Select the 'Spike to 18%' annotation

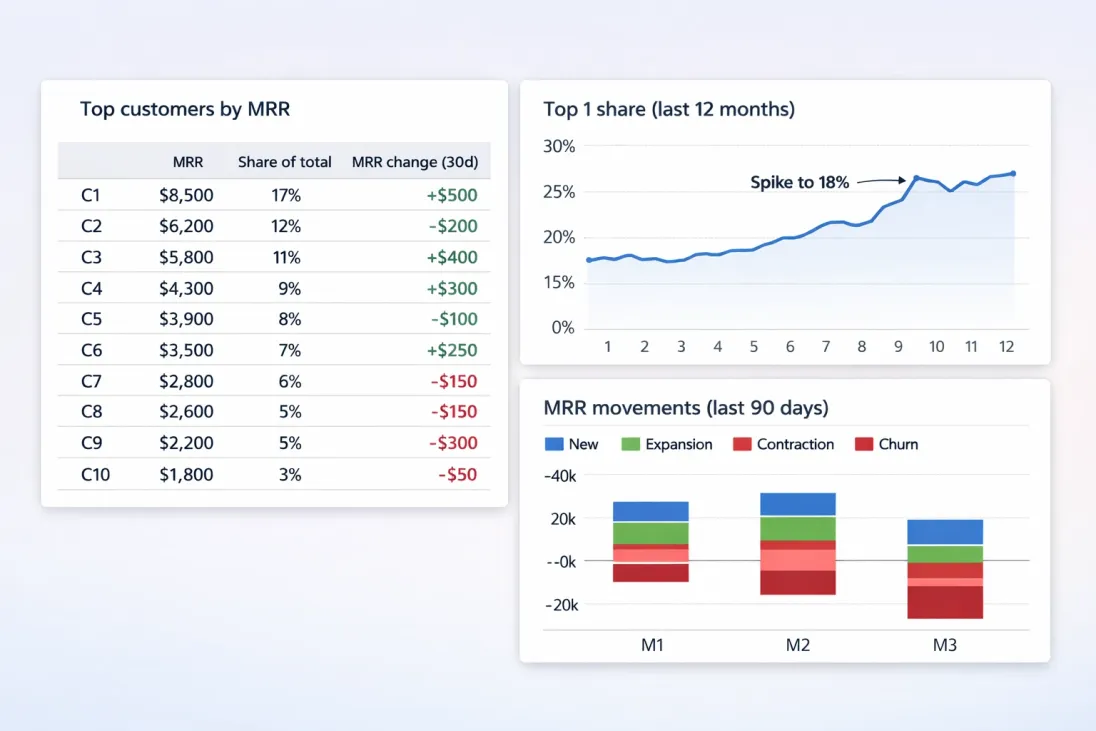800,182
